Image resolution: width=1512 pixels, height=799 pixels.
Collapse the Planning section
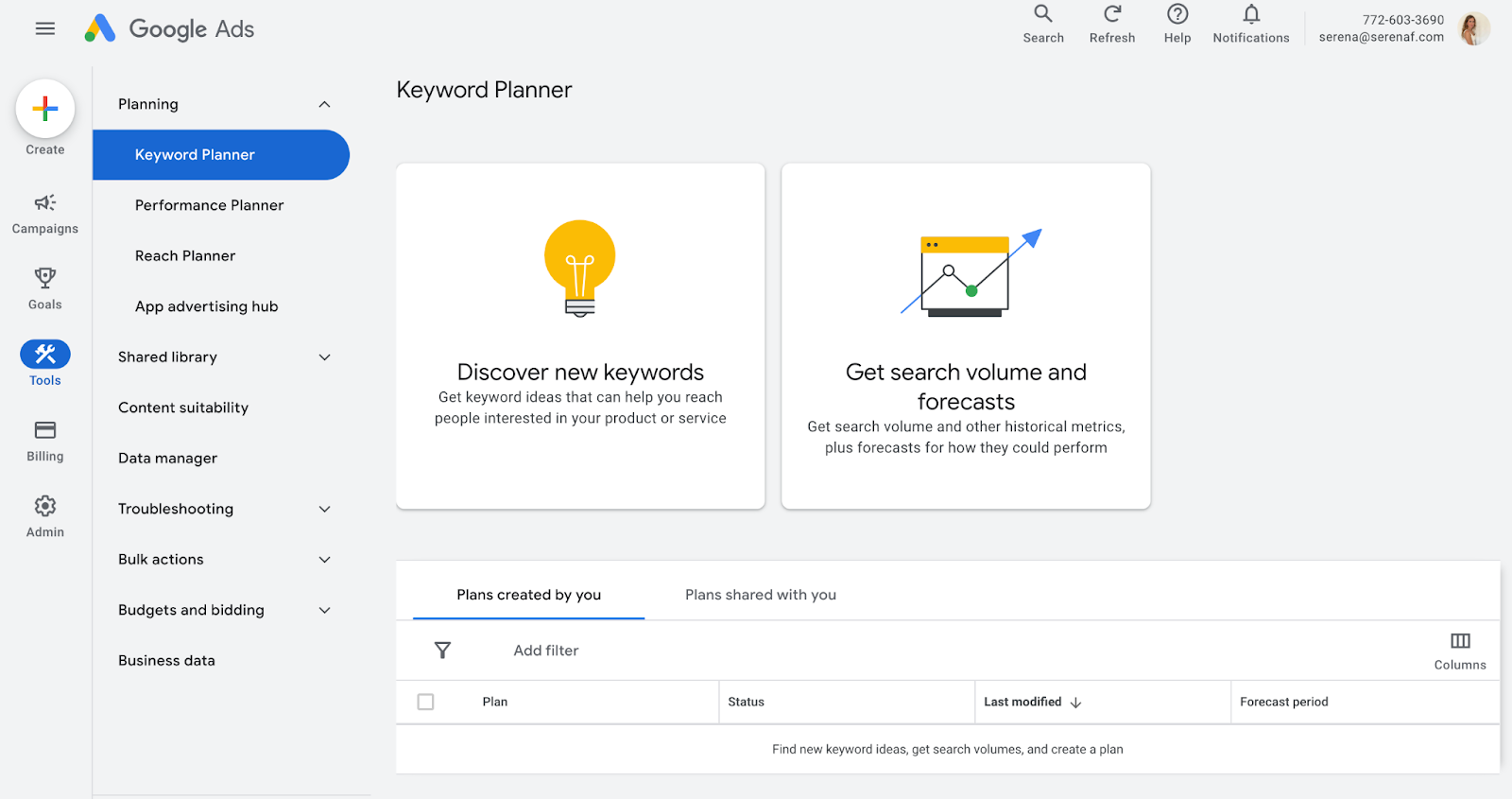[325, 104]
